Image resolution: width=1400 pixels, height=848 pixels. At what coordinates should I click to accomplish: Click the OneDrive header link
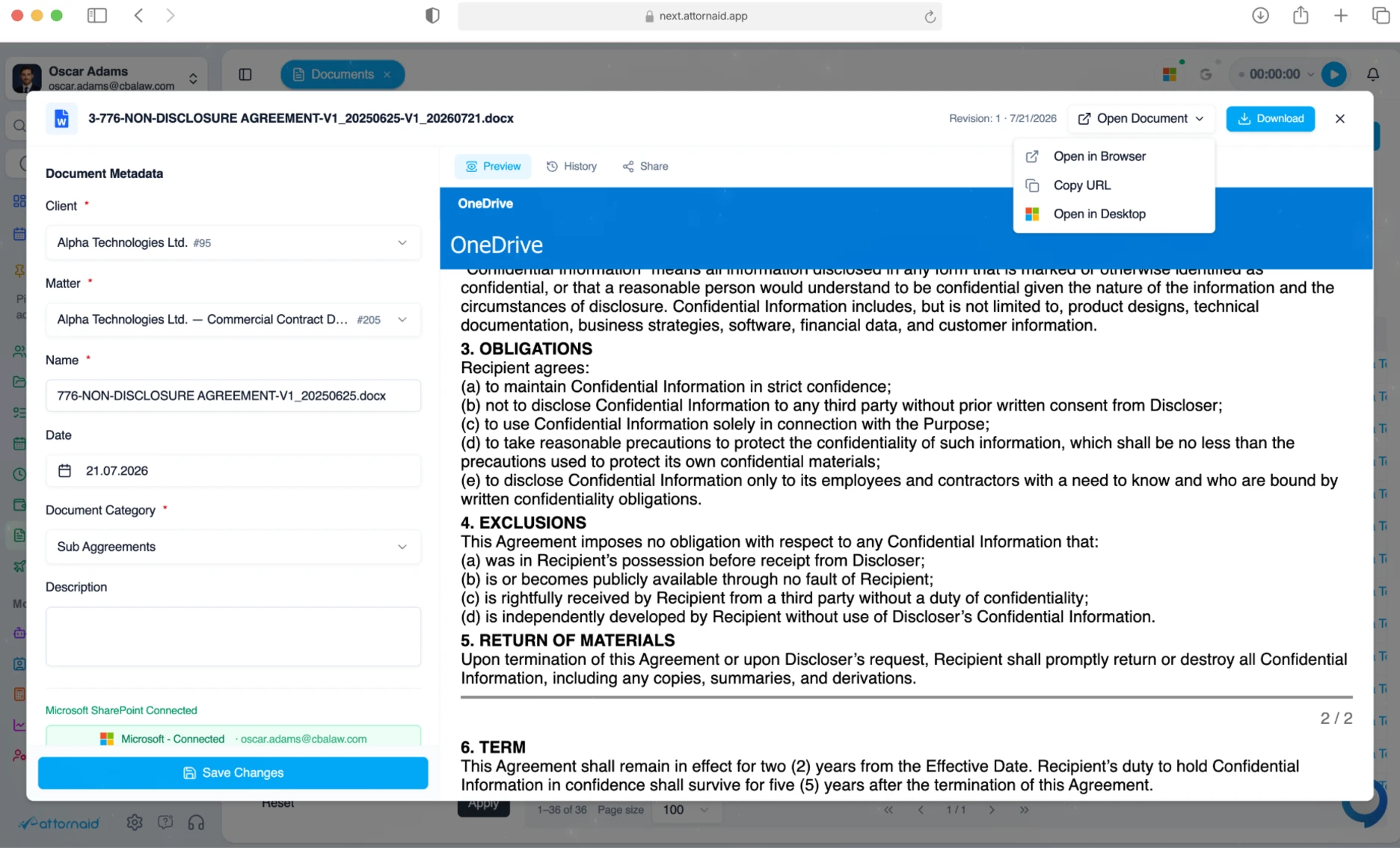point(485,203)
